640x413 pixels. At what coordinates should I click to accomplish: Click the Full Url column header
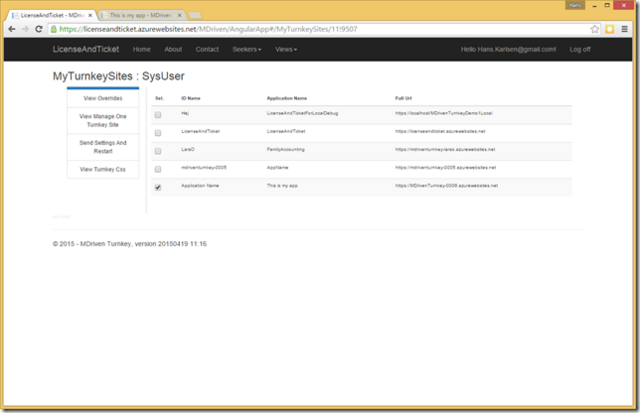click(403, 98)
